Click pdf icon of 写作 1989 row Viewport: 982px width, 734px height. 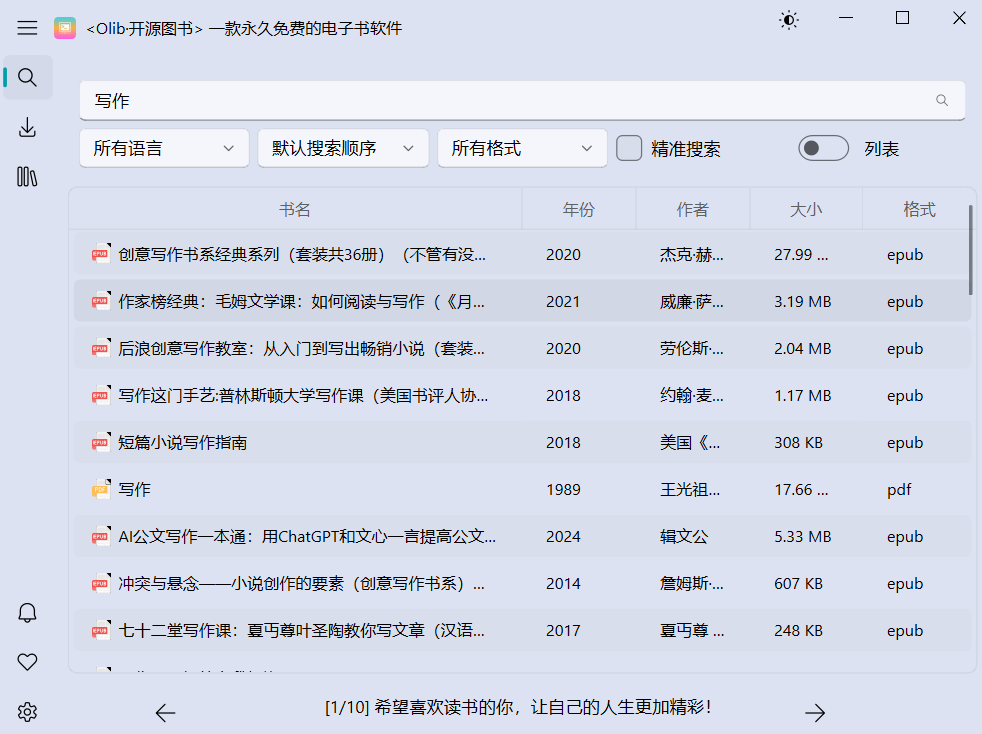coord(101,488)
